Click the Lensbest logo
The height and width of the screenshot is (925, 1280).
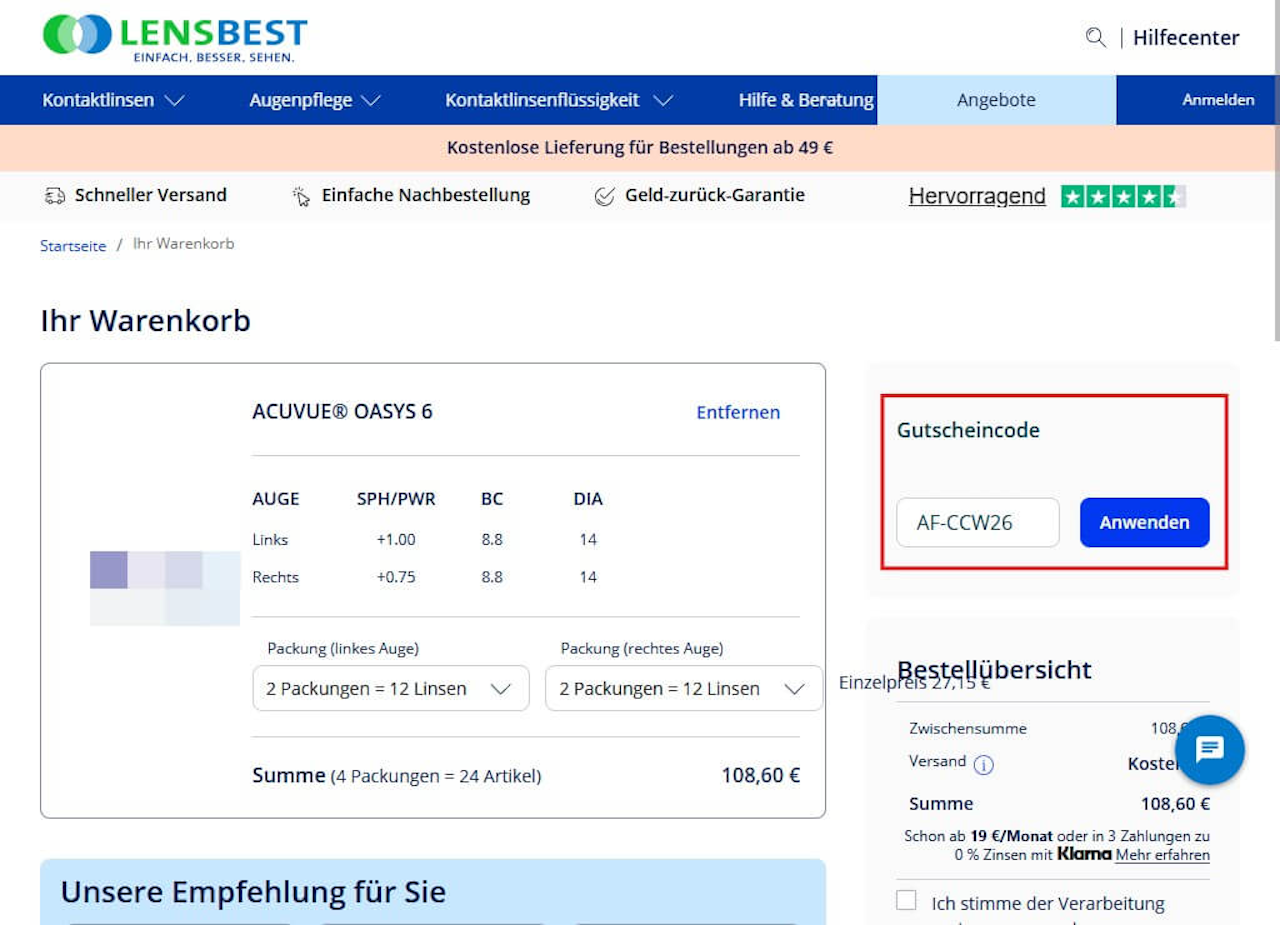pyautogui.click(x=175, y=38)
